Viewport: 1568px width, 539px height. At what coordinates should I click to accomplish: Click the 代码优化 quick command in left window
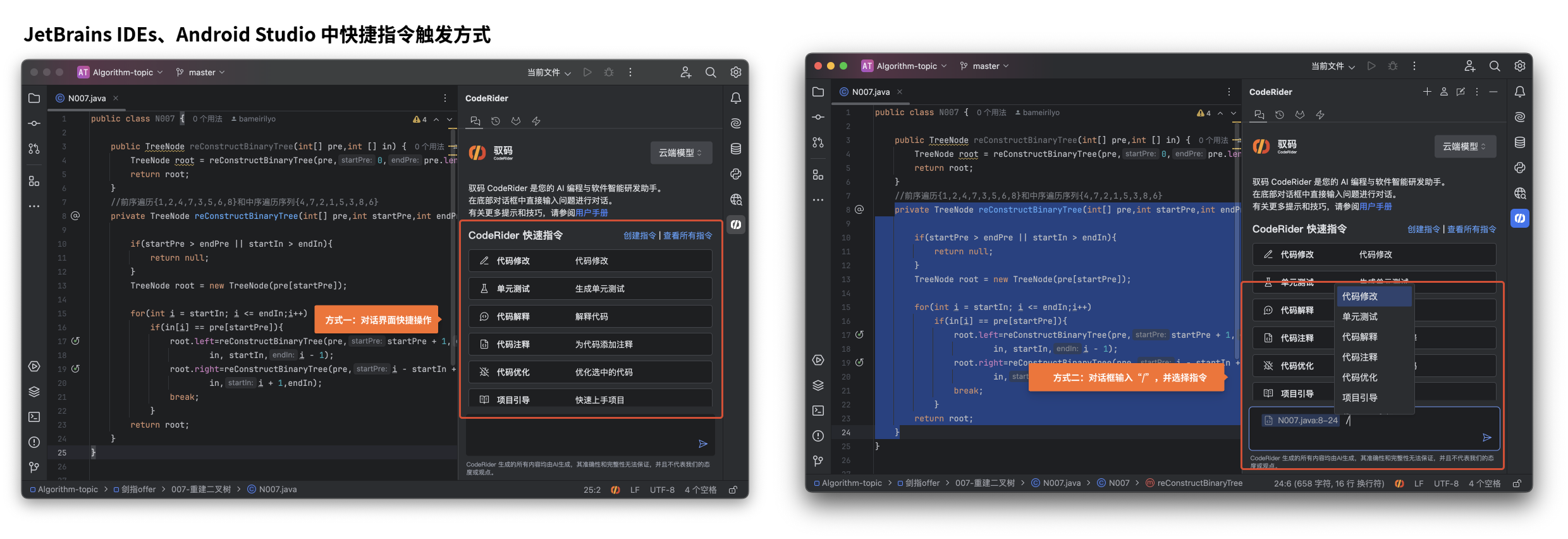point(591,372)
